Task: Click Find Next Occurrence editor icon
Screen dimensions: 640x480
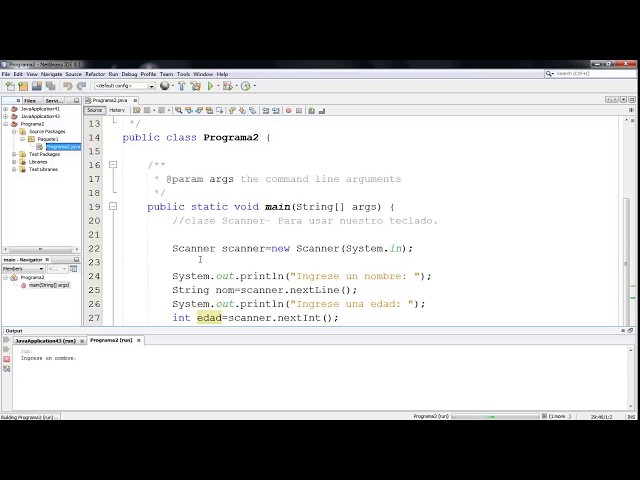Action: pyautogui.click(x=199, y=111)
